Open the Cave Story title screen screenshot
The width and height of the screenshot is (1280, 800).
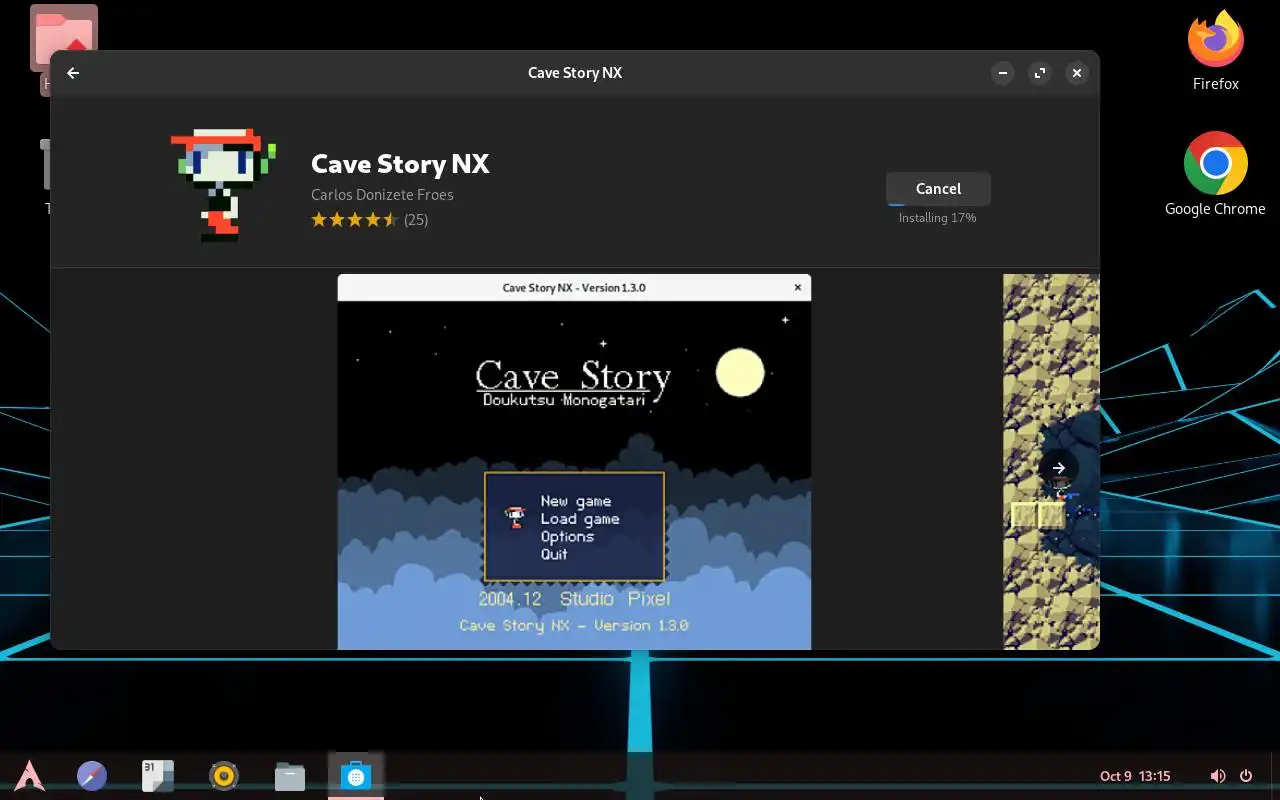point(574,462)
